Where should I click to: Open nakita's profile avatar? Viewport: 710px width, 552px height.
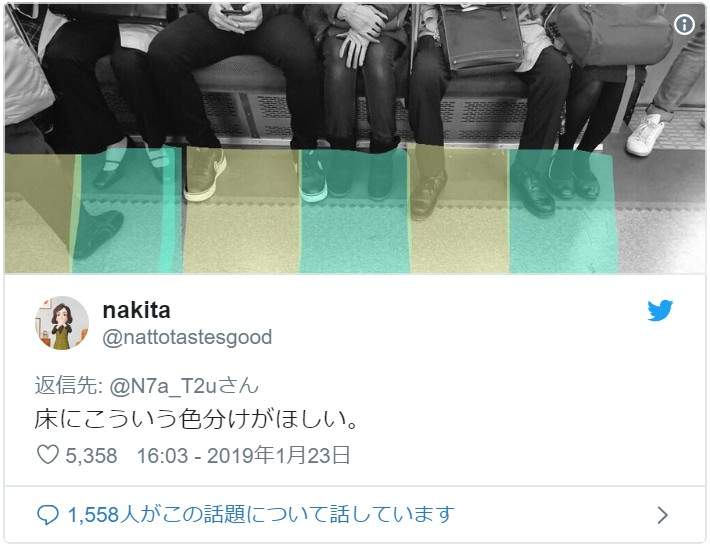[x=62, y=323]
